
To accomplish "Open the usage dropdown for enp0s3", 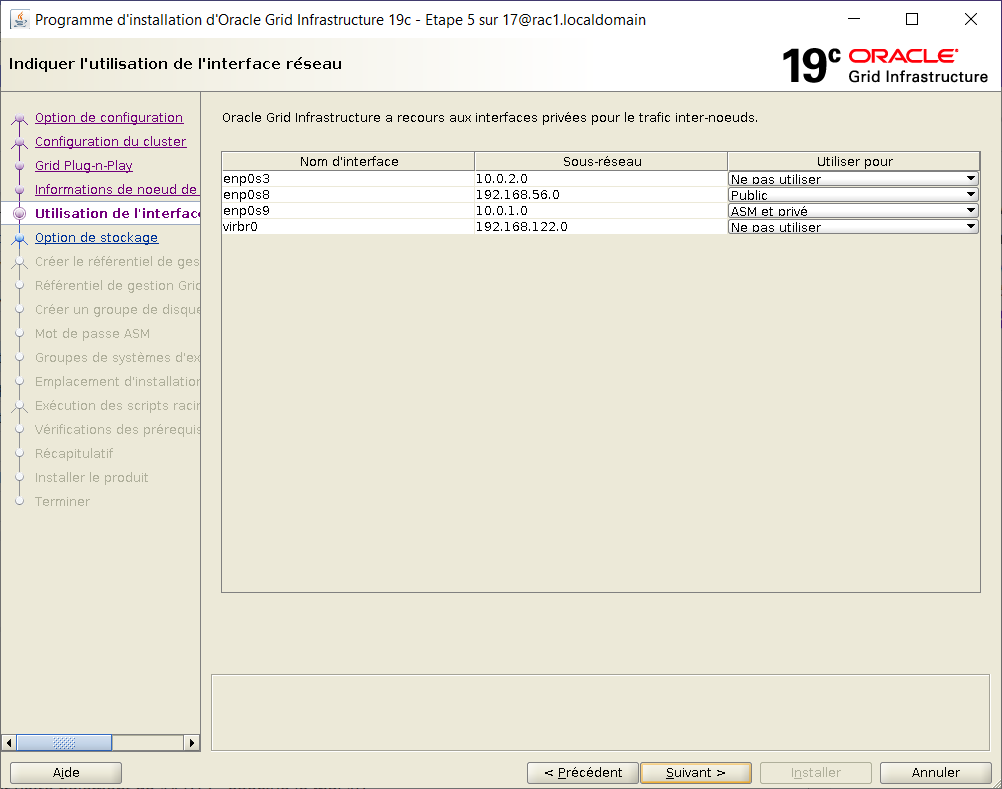I will click(x=853, y=179).
